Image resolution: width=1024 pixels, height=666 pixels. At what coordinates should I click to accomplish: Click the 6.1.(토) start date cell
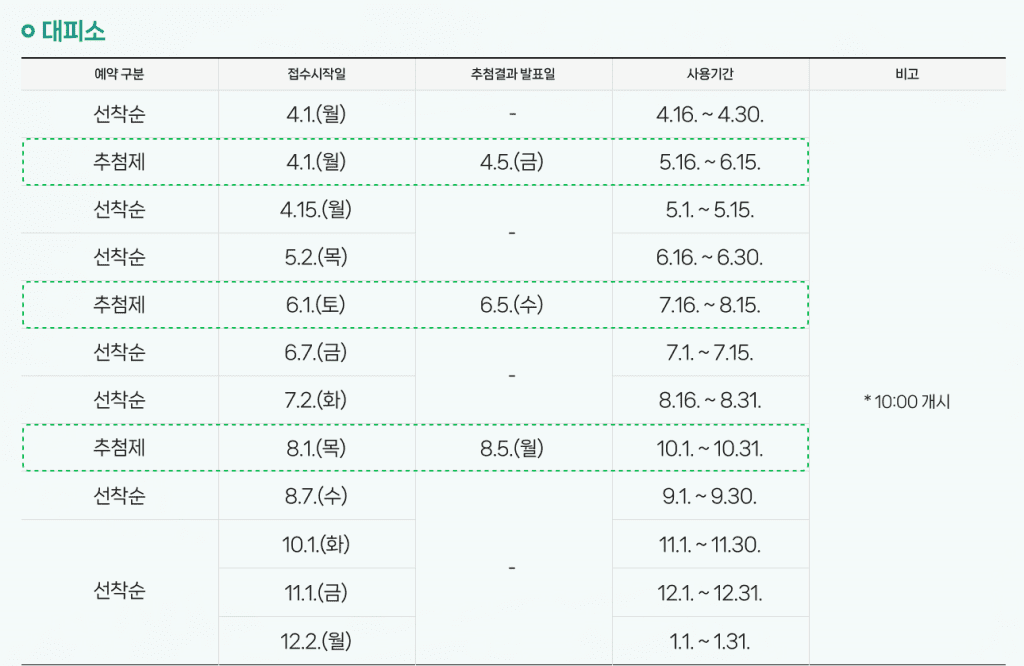316,305
